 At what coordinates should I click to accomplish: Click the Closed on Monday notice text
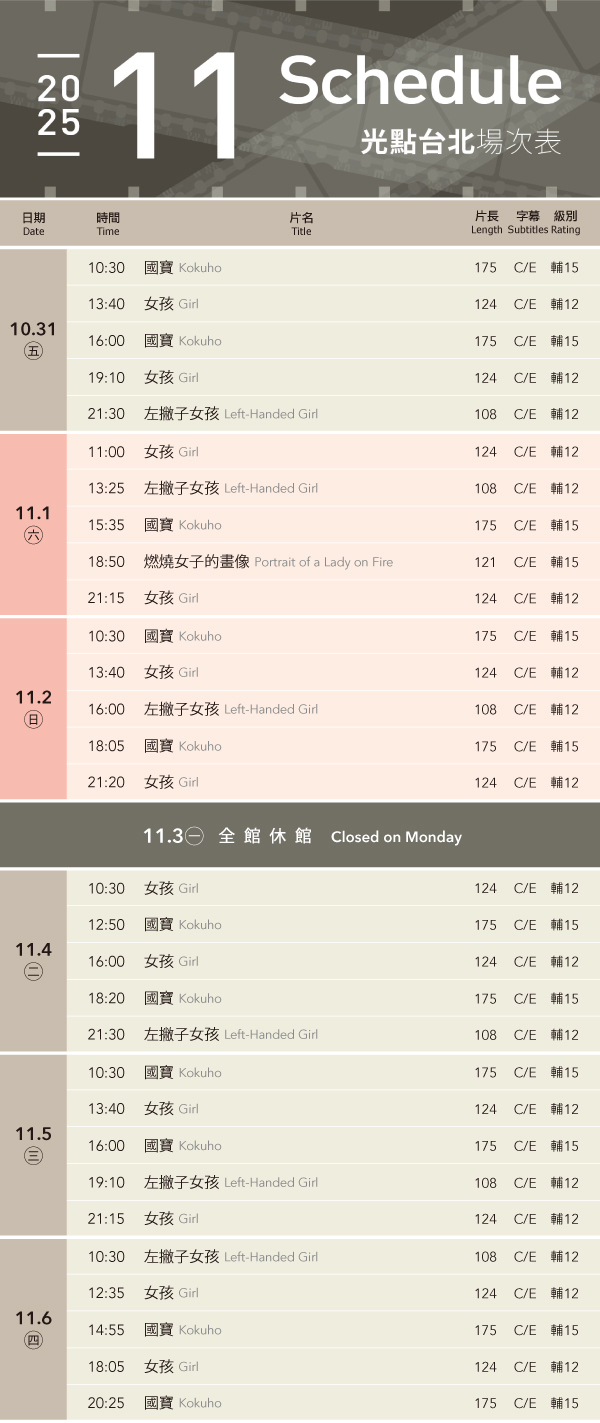(396, 837)
